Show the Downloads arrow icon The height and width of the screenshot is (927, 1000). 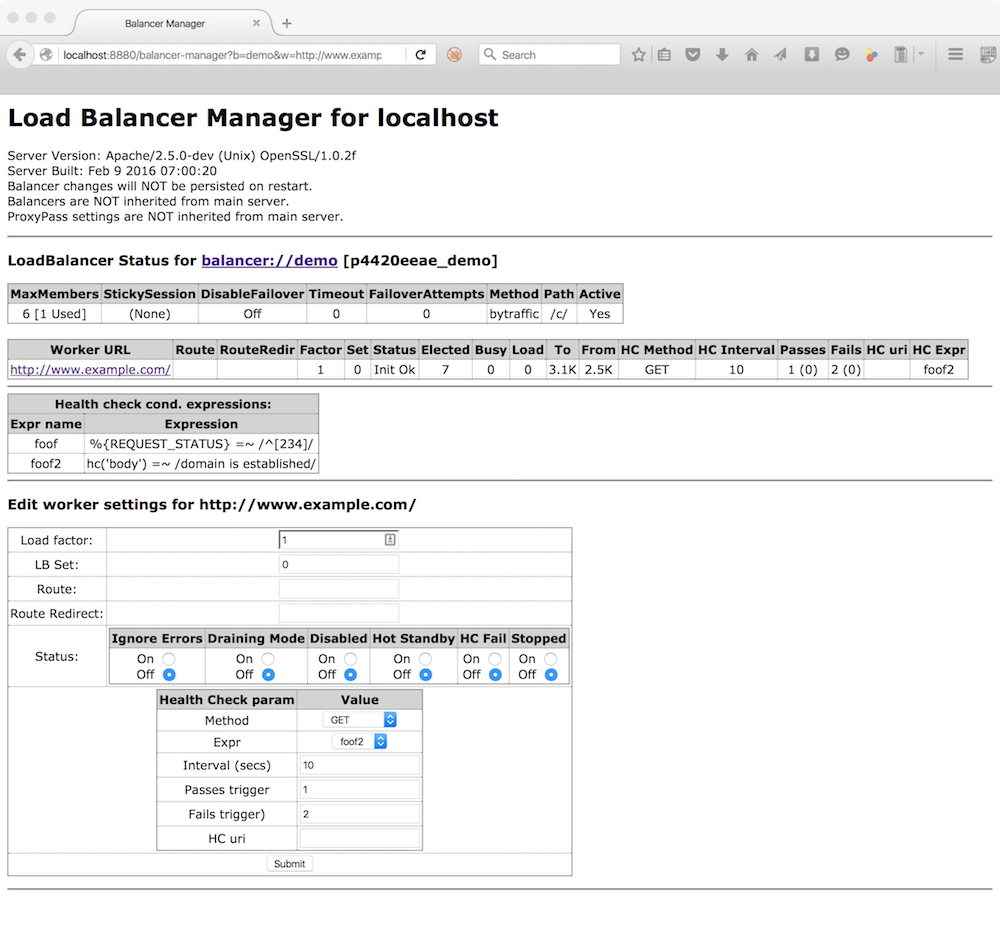[x=722, y=55]
